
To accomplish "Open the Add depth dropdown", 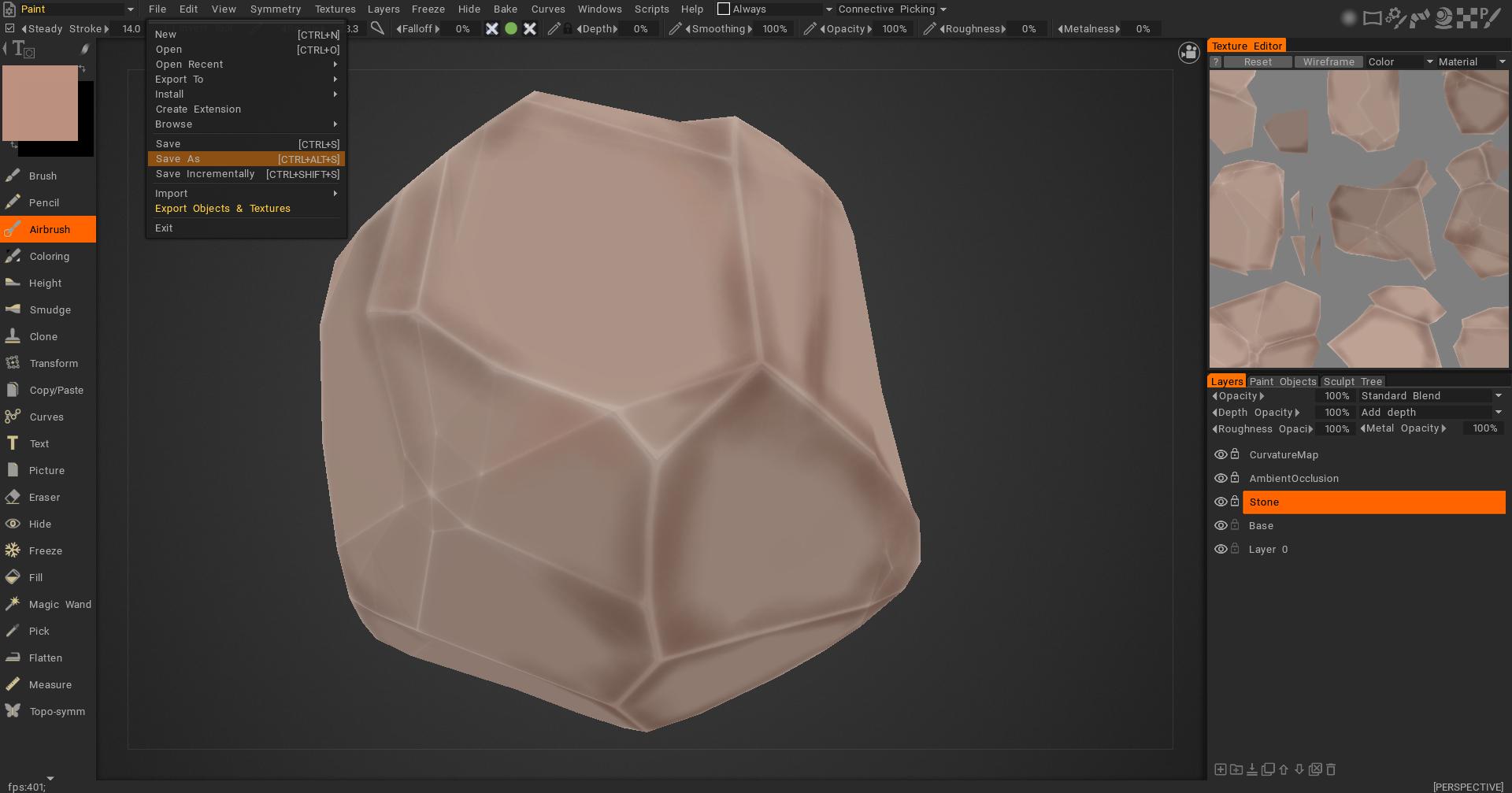I will (x=1432, y=412).
